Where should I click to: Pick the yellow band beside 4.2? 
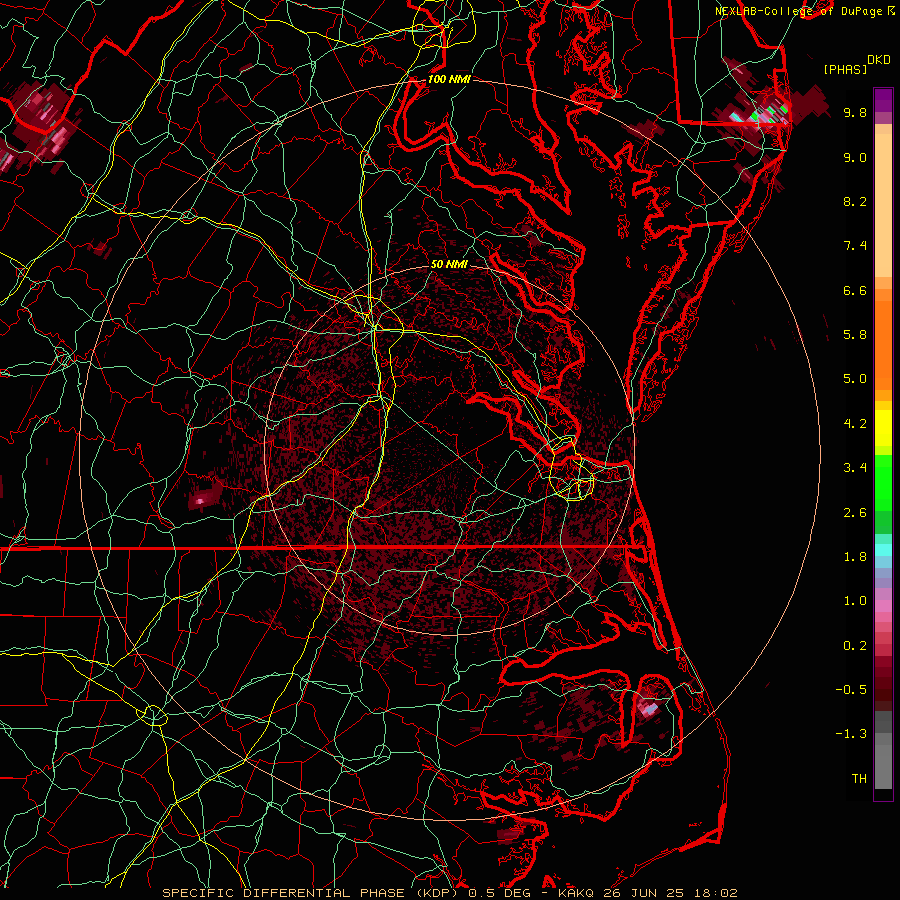[883, 427]
